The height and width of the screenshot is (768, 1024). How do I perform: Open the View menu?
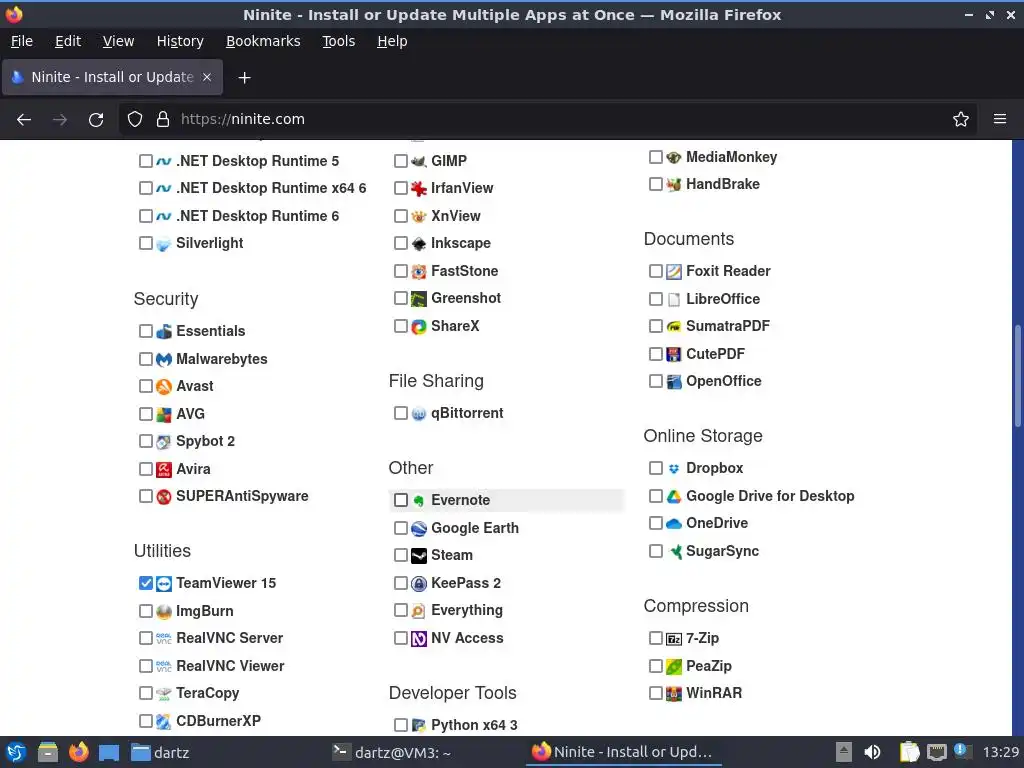[x=118, y=41]
